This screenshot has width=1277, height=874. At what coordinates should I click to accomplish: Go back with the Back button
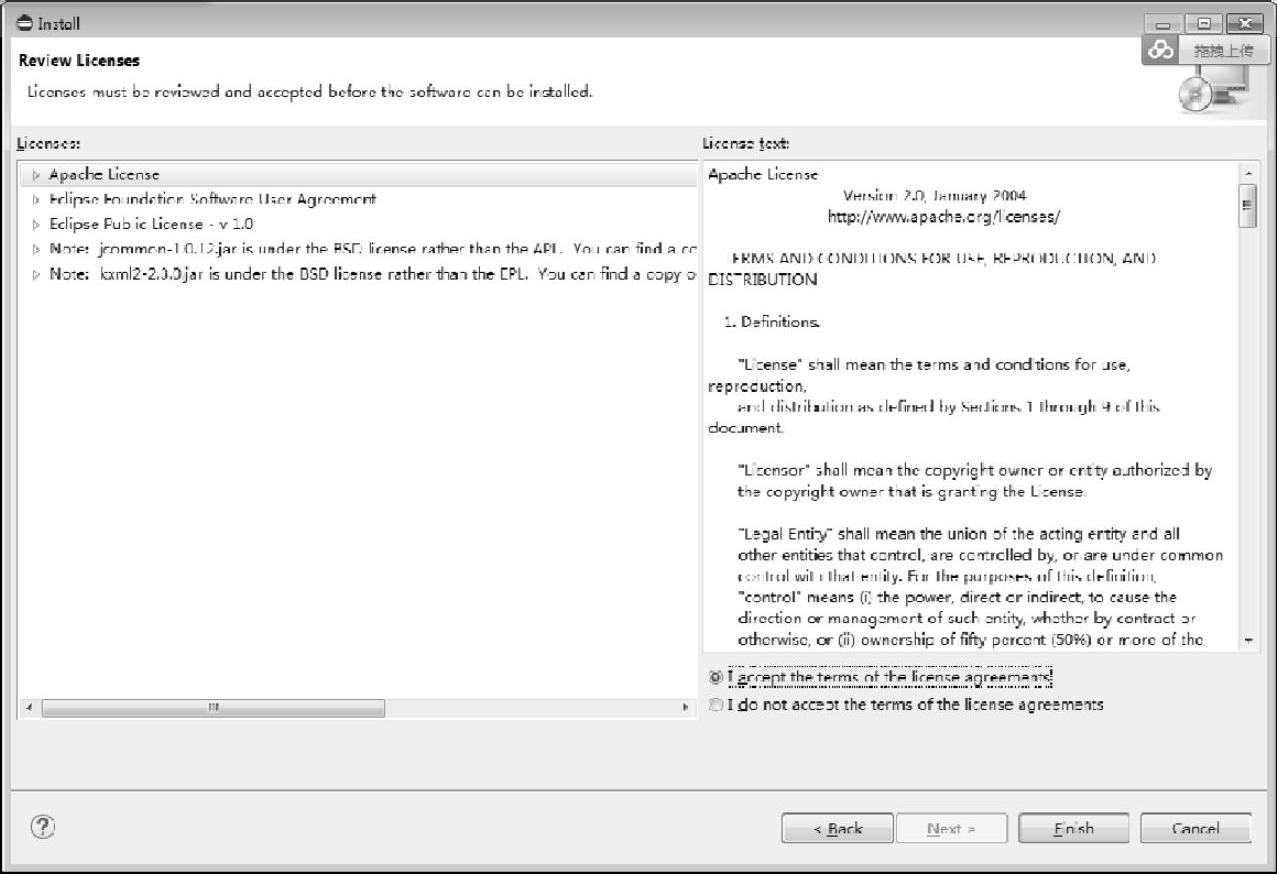tap(837, 828)
